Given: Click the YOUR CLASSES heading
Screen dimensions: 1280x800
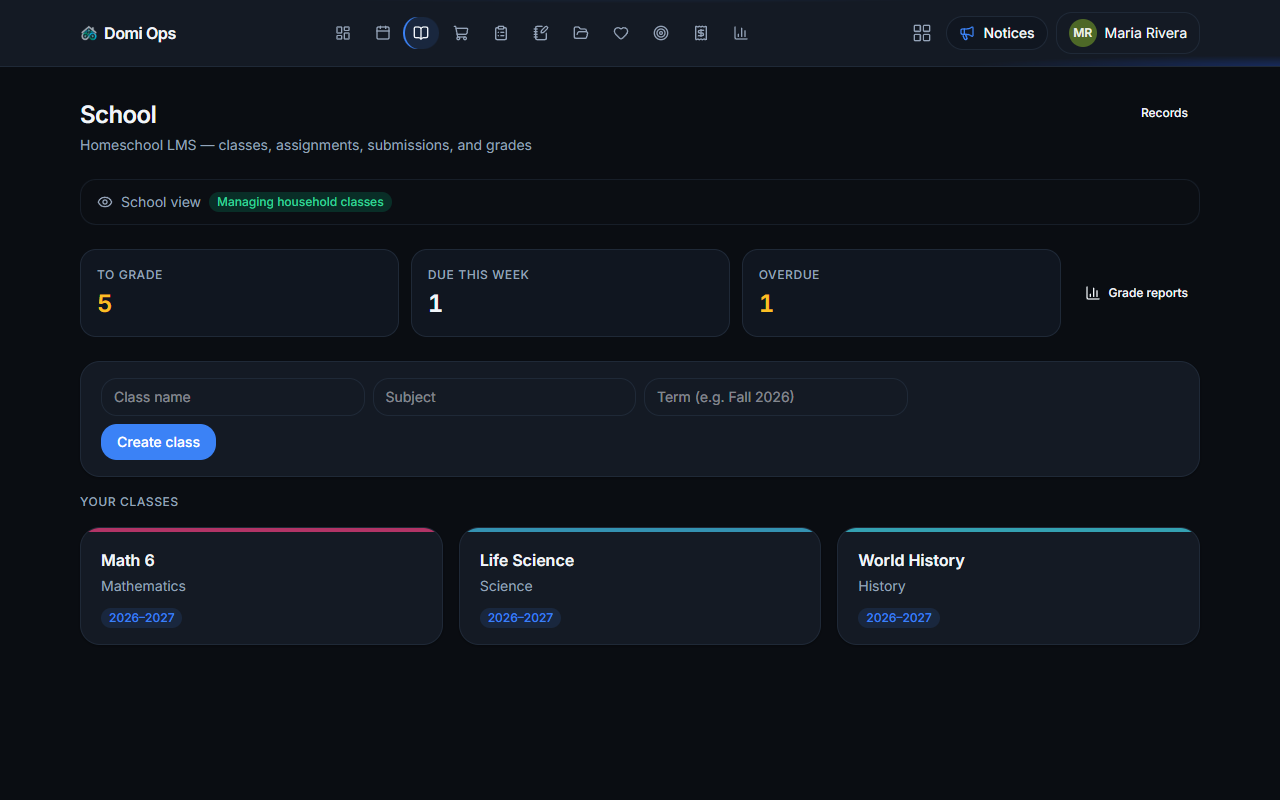Looking at the screenshot, I should [x=129, y=502].
